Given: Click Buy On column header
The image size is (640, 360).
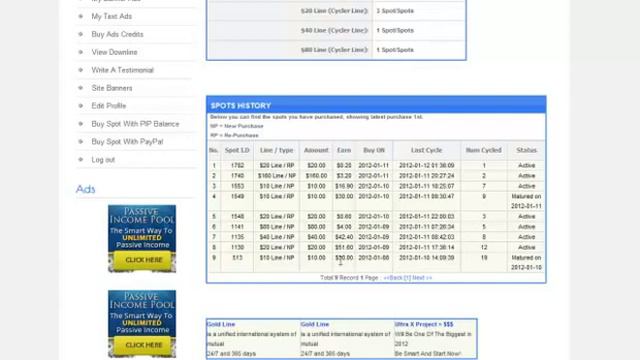Looking at the screenshot, I should point(374,150).
